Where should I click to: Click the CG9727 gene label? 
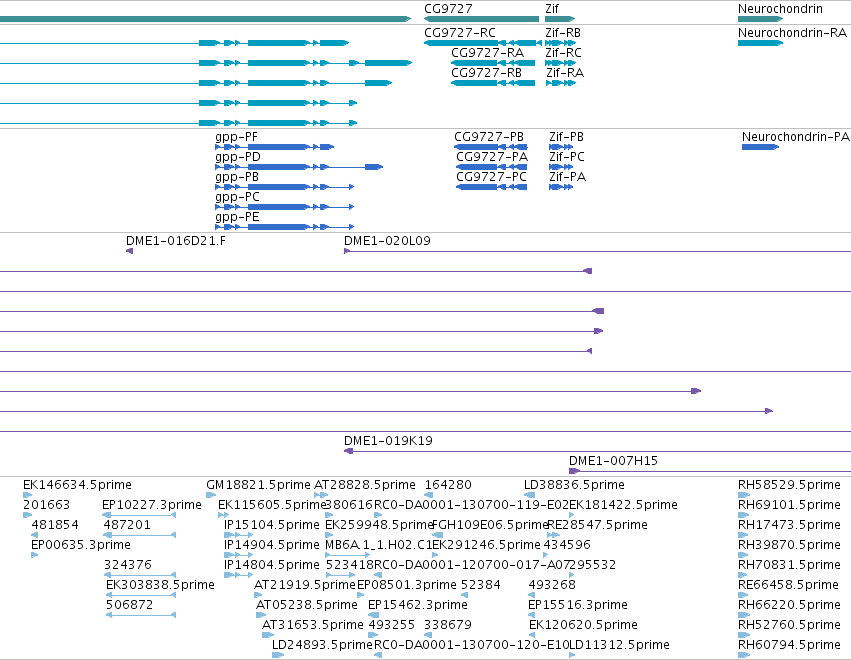click(x=448, y=9)
